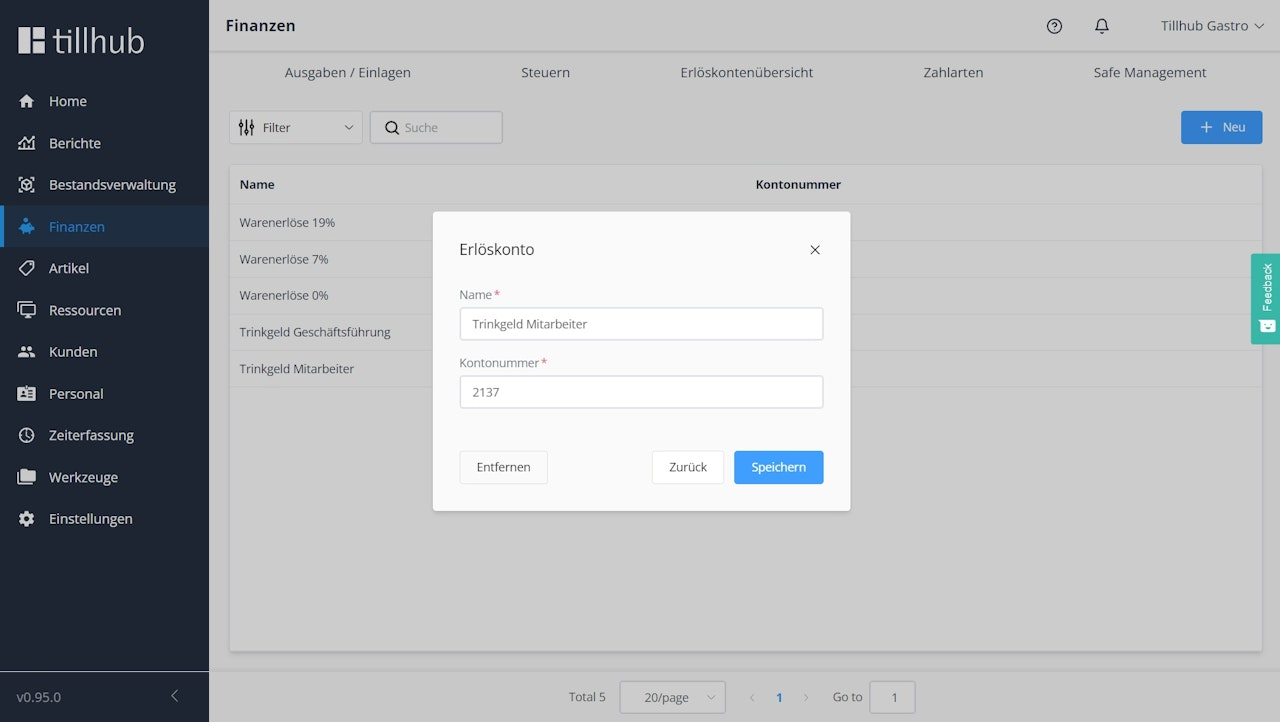Click the Ressourcen monitor icon

pyautogui.click(x=27, y=310)
